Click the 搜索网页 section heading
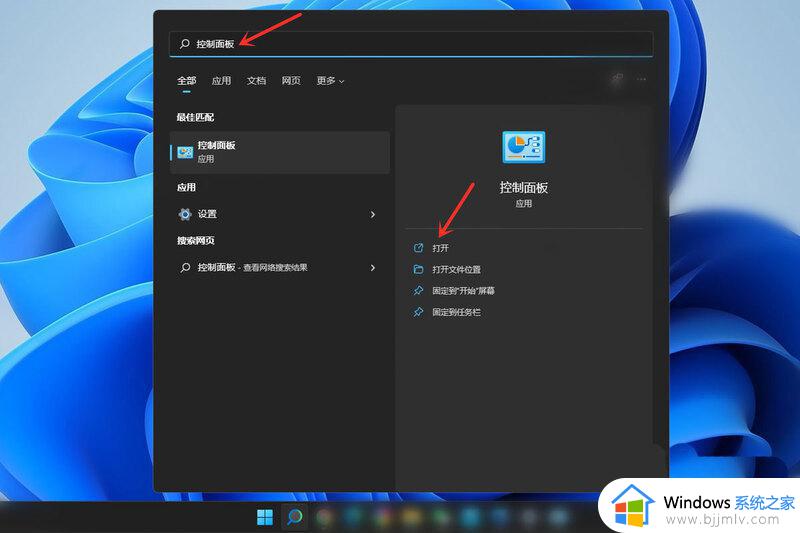The width and height of the screenshot is (800, 533). 195,241
